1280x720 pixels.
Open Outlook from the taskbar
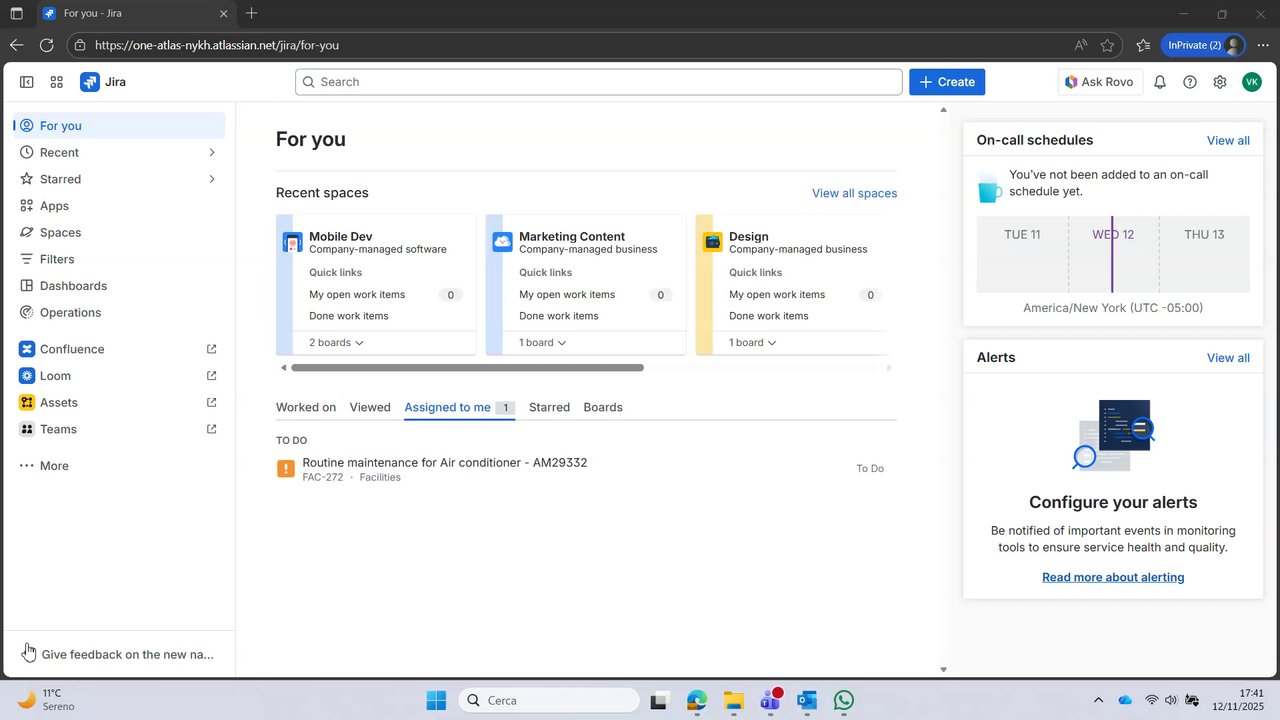coord(807,700)
